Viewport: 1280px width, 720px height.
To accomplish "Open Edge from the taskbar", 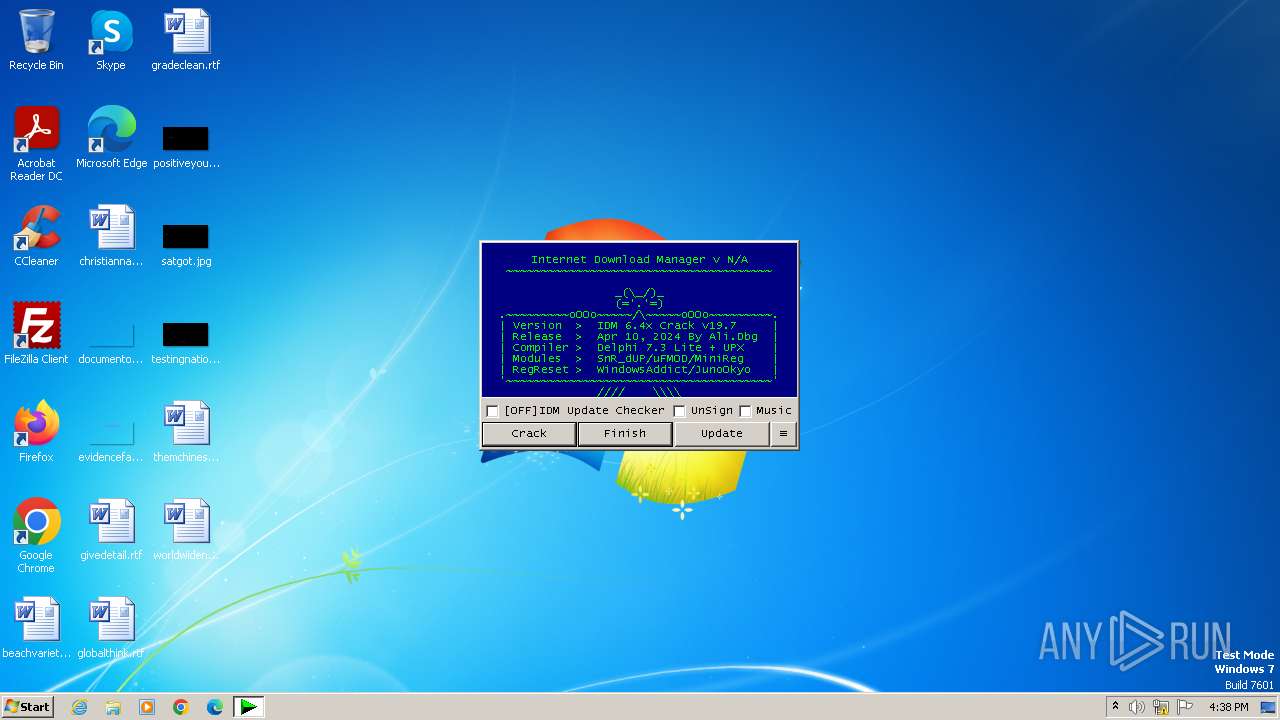I will (x=215, y=707).
